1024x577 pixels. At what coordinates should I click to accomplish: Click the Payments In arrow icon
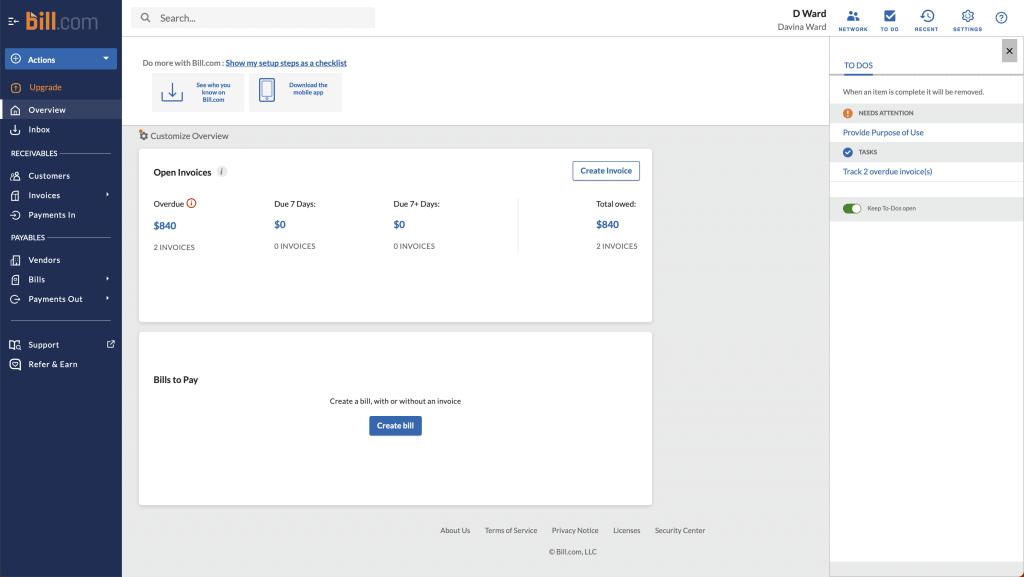pyautogui.click(x=16, y=215)
